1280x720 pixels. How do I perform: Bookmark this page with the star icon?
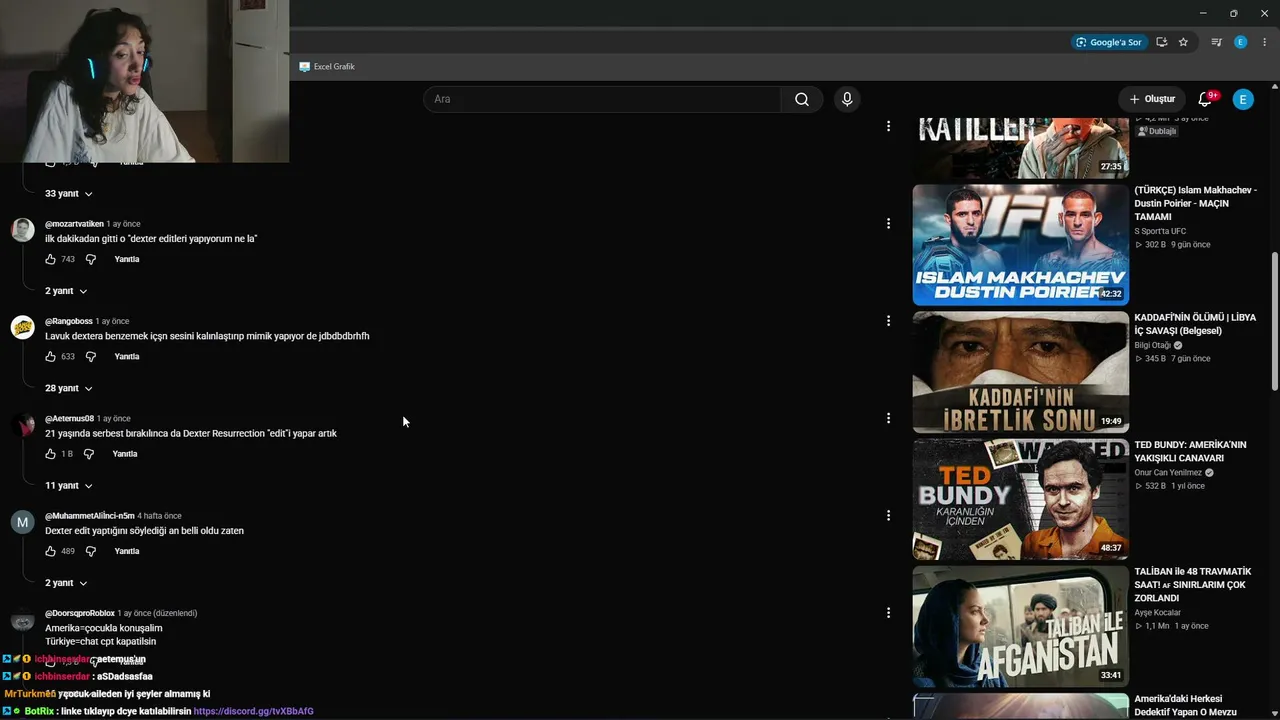1183,42
